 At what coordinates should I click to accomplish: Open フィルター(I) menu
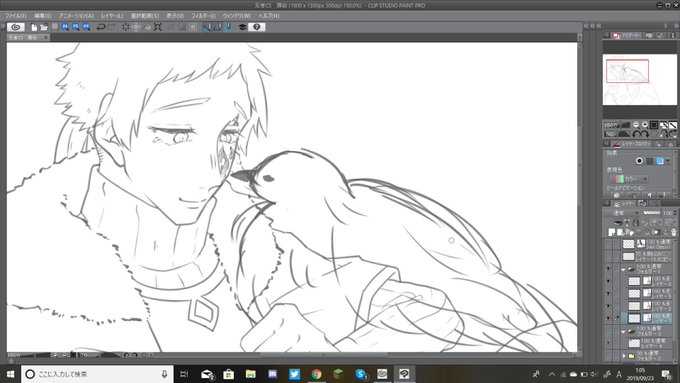[203, 16]
